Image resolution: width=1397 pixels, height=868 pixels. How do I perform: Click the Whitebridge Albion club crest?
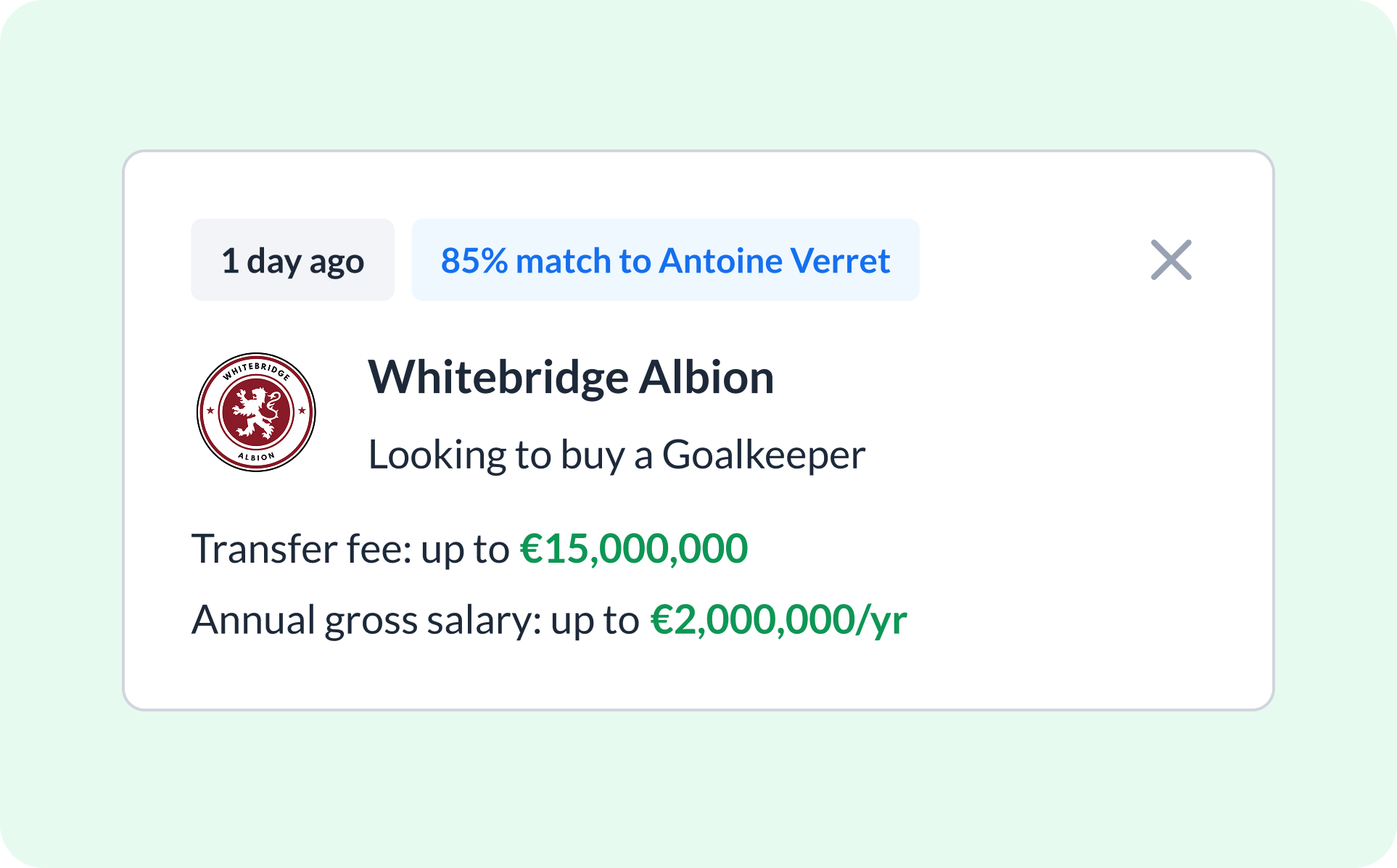tap(256, 412)
